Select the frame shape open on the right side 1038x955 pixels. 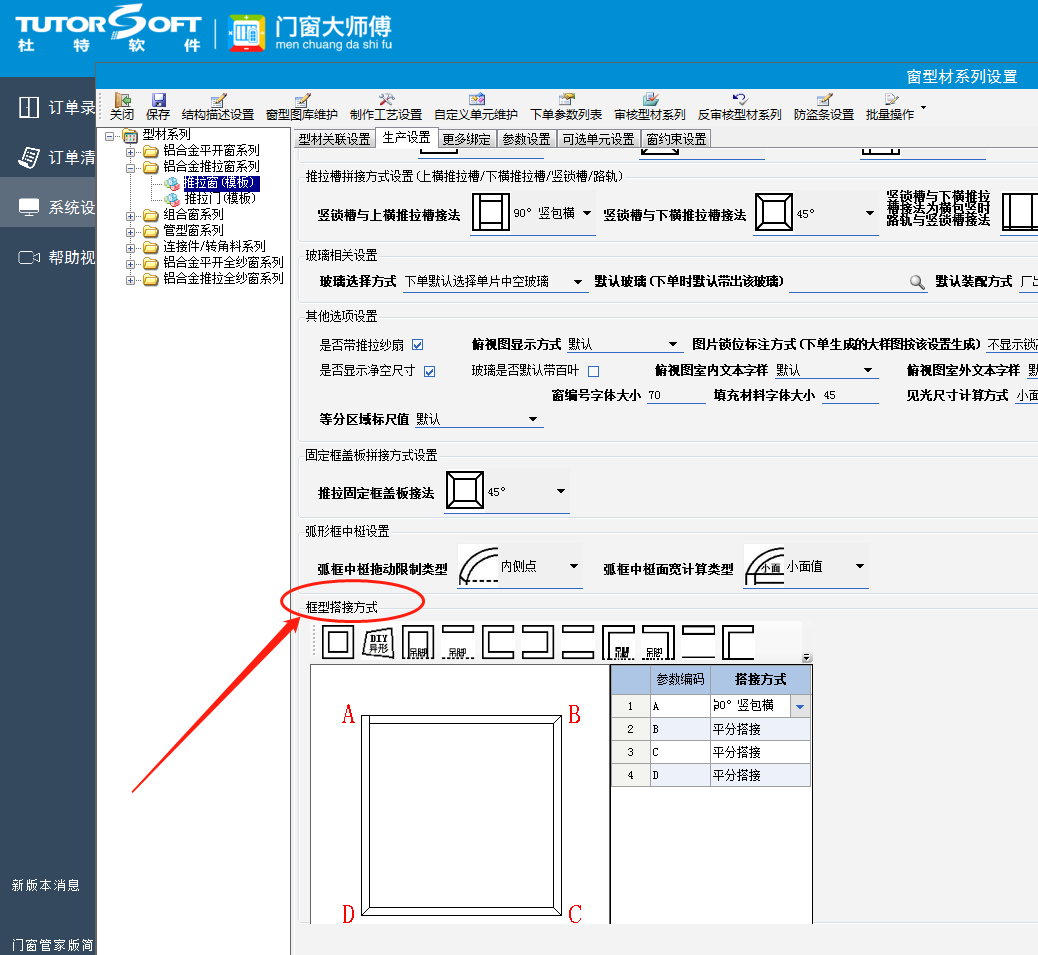(x=498, y=642)
